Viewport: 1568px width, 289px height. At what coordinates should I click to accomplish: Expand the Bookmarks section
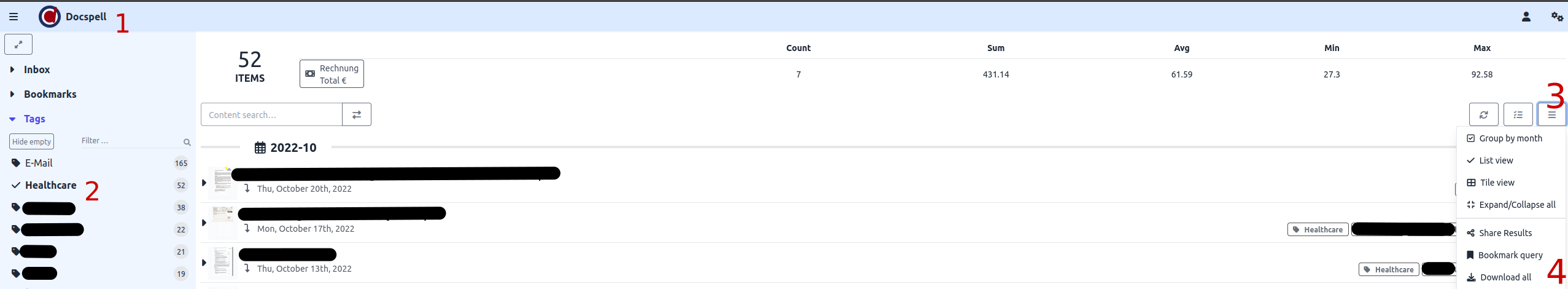tap(50, 94)
